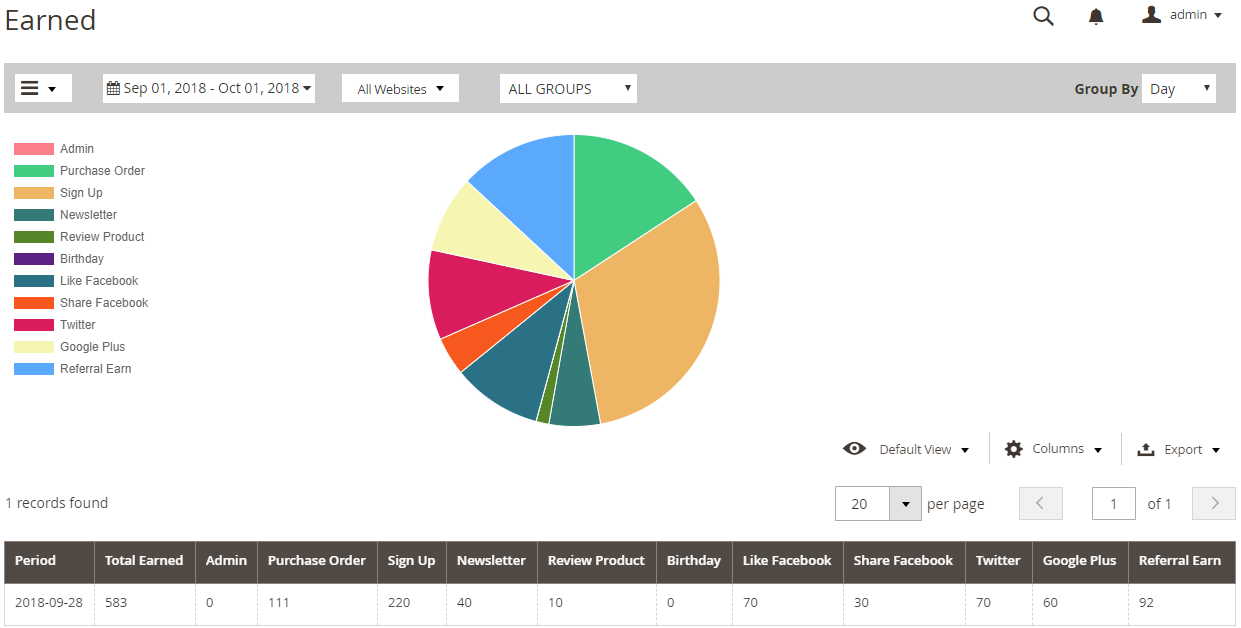Click the search magnifier icon
The width and height of the screenshot is (1241, 628).
click(x=1043, y=16)
